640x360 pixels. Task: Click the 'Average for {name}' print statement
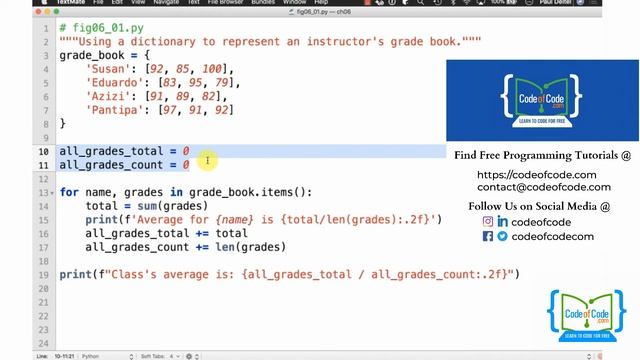tap(264, 220)
